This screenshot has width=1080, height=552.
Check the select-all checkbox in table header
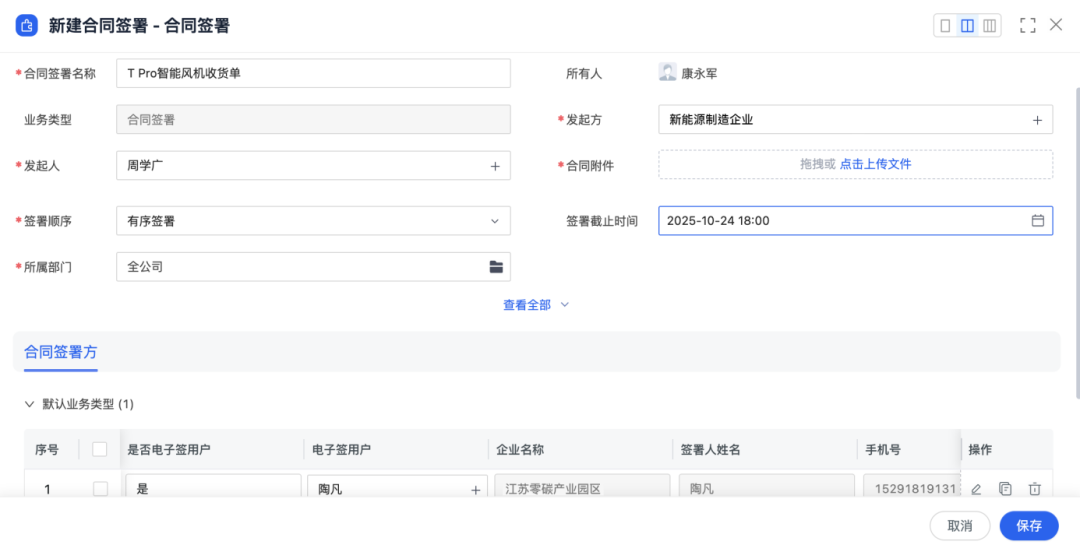point(100,450)
